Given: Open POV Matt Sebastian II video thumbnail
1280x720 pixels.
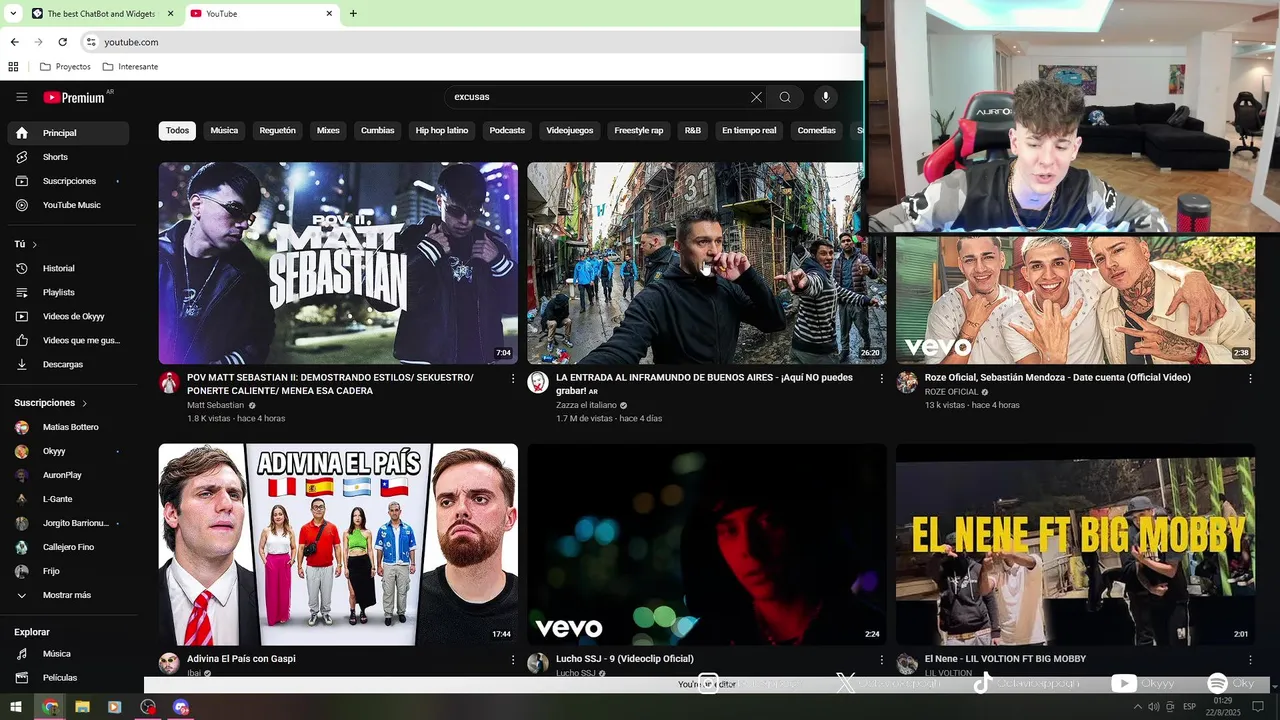Looking at the screenshot, I should (x=338, y=263).
